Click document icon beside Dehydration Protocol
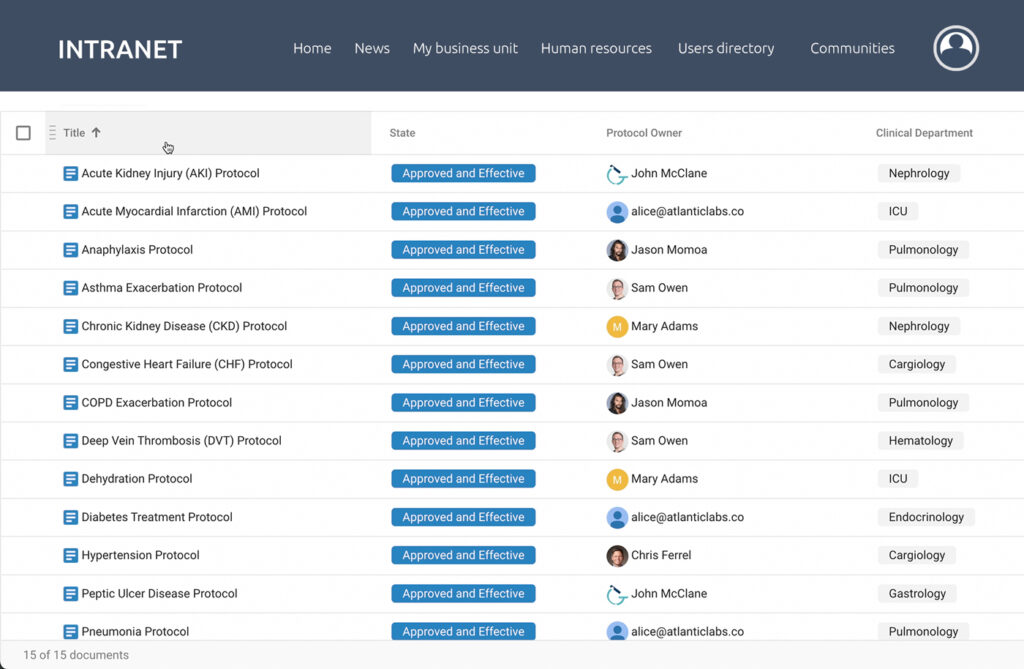This screenshot has width=1024, height=669. click(x=71, y=479)
